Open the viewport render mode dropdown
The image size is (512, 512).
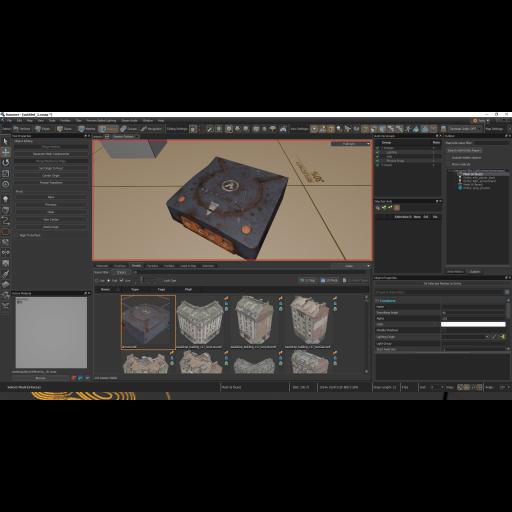[351, 144]
